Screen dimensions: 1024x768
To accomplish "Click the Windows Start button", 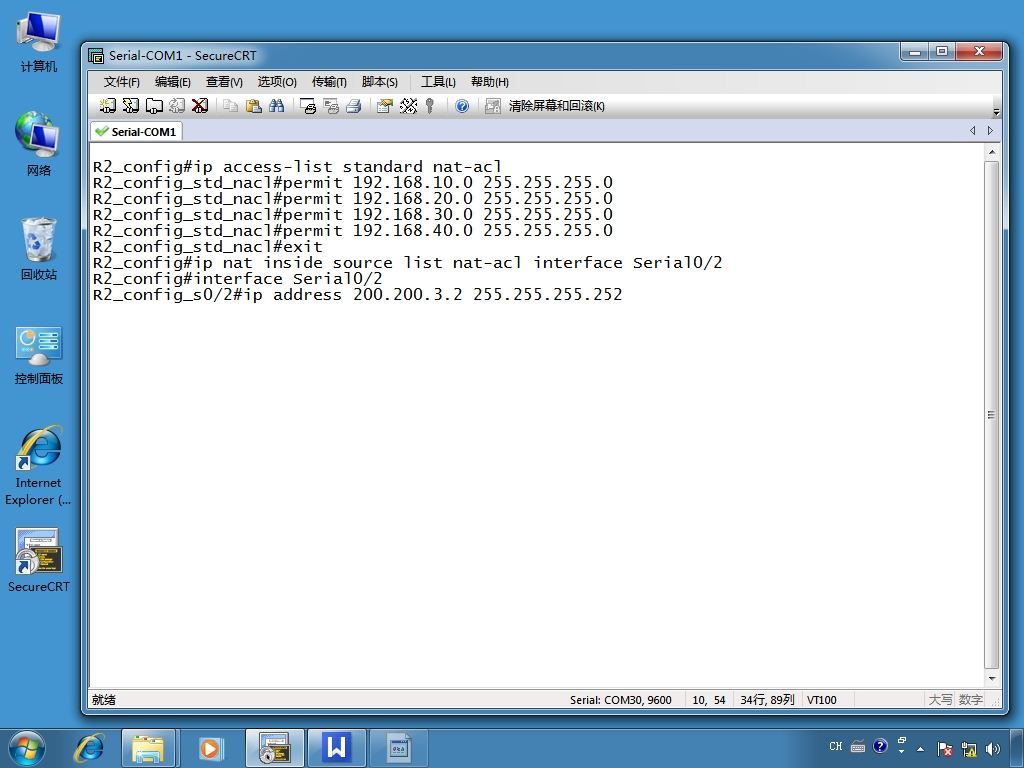I will click(26, 748).
